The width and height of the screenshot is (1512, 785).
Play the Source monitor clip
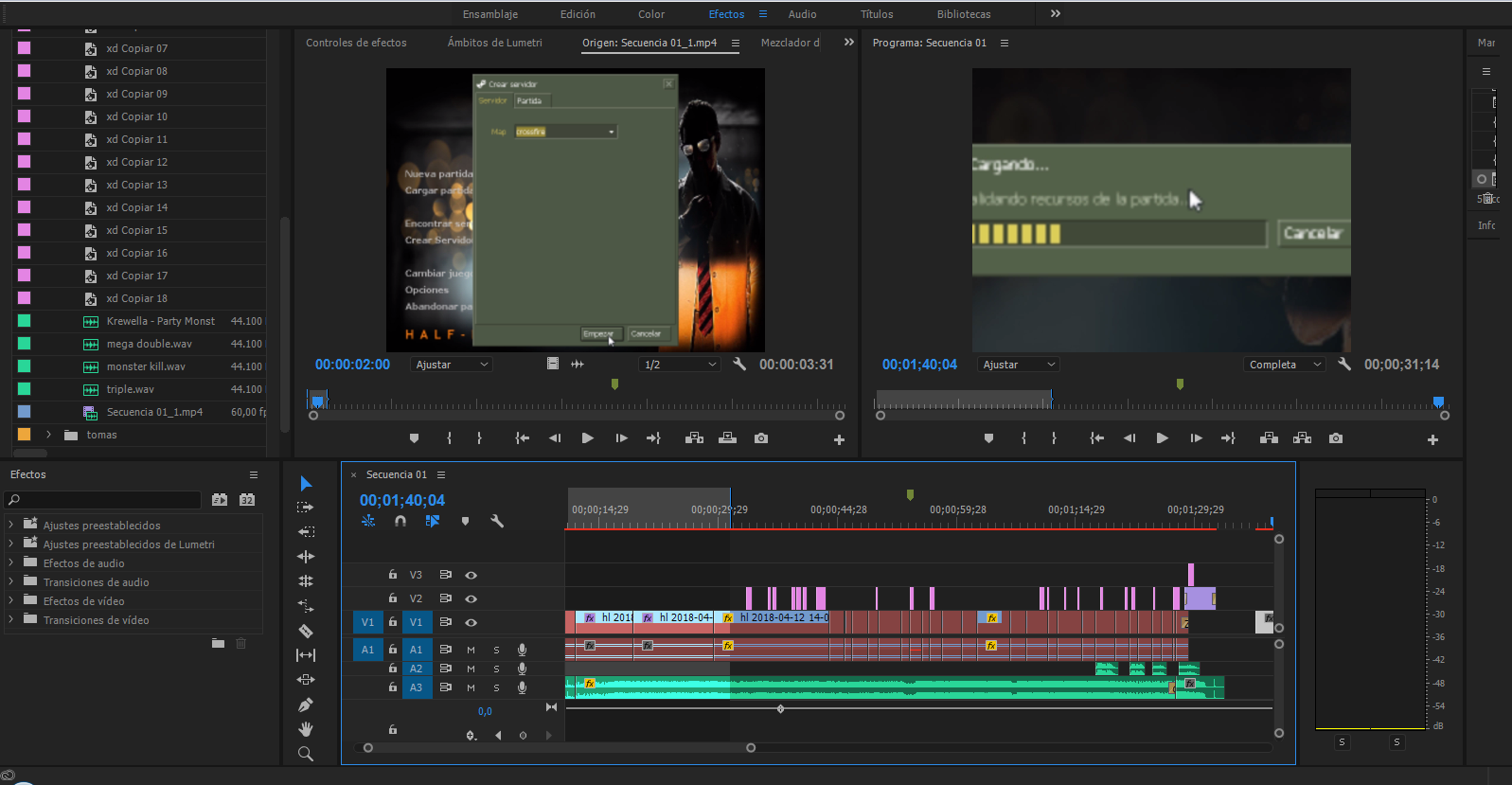coord(588,438)
